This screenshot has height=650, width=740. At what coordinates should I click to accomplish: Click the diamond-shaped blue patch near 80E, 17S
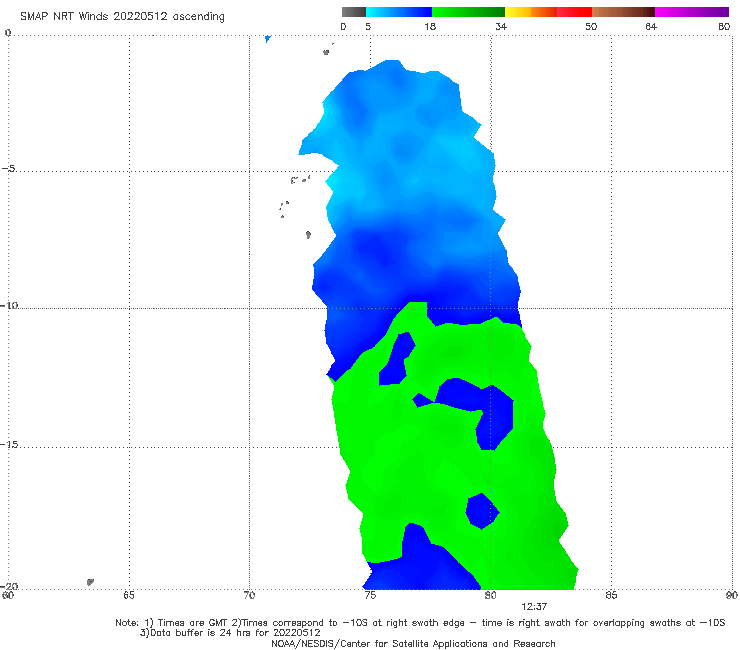[x=482, y=511]
